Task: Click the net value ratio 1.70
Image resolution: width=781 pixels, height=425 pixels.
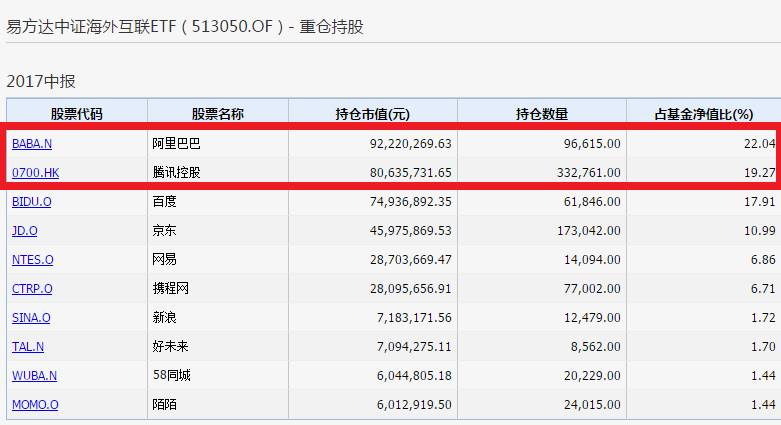Action: coord(763,346)
